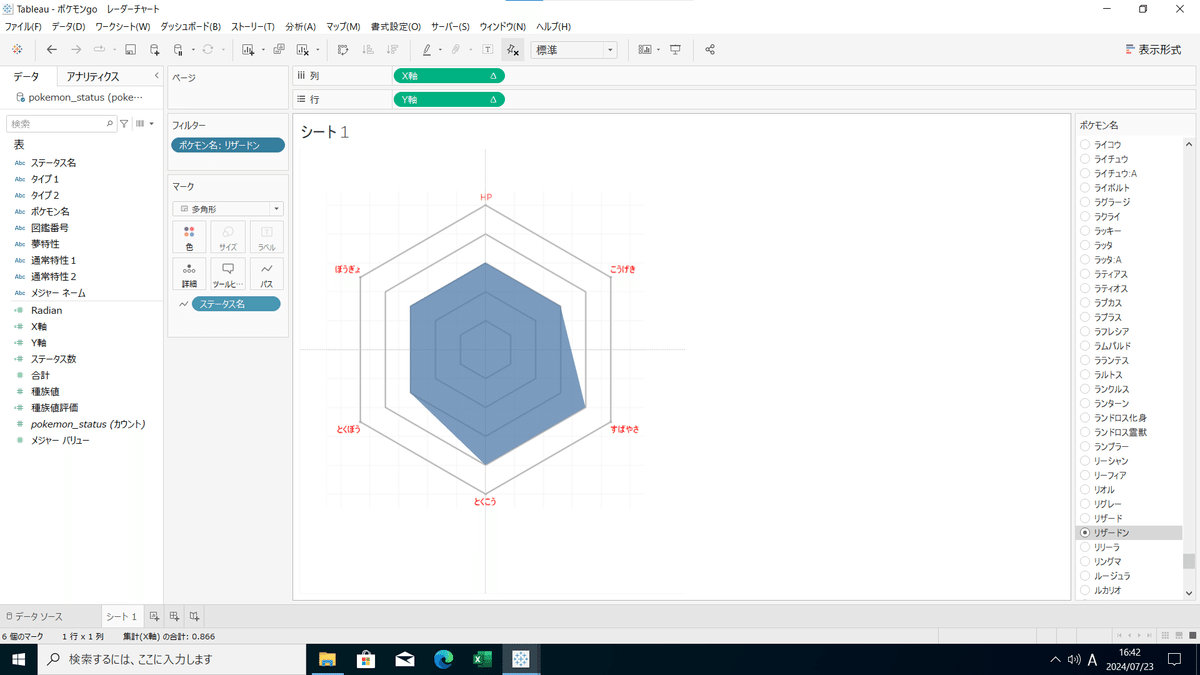Open the show/hide cards toolbar icon
1200x675 pixels.
[645, 49]
